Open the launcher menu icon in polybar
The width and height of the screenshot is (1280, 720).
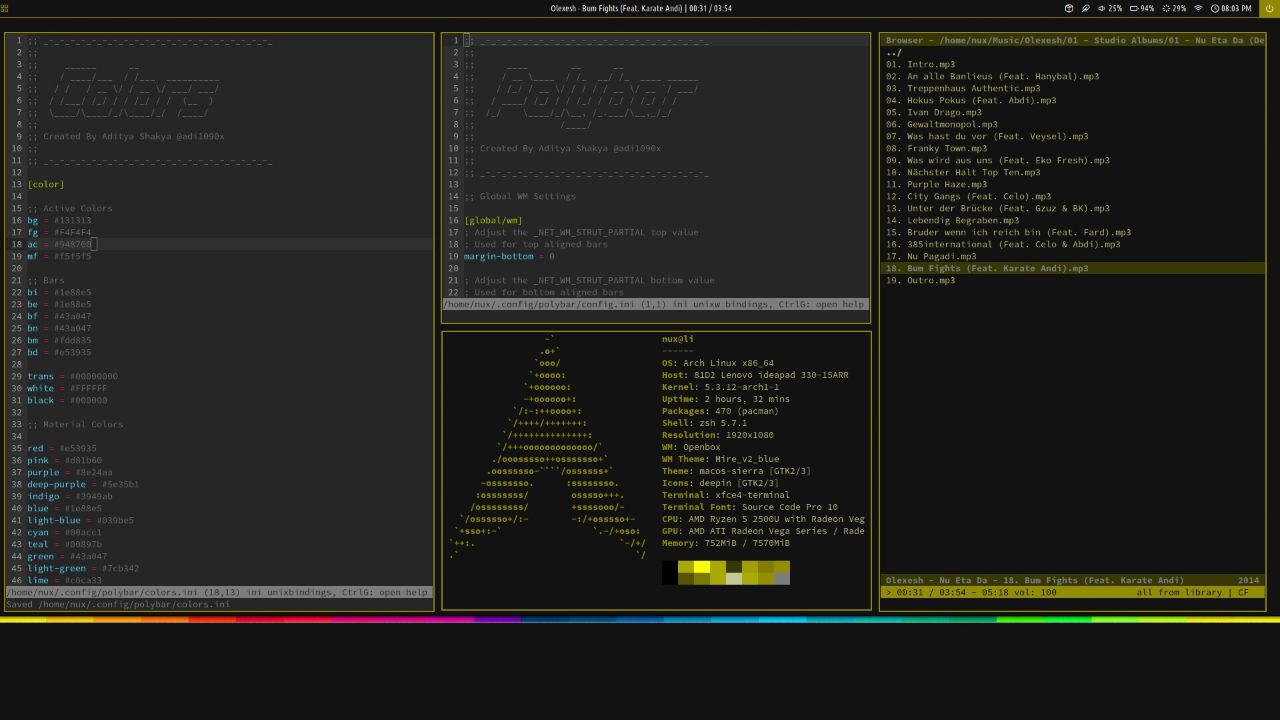pyautogui.click(x=5, y=8)
